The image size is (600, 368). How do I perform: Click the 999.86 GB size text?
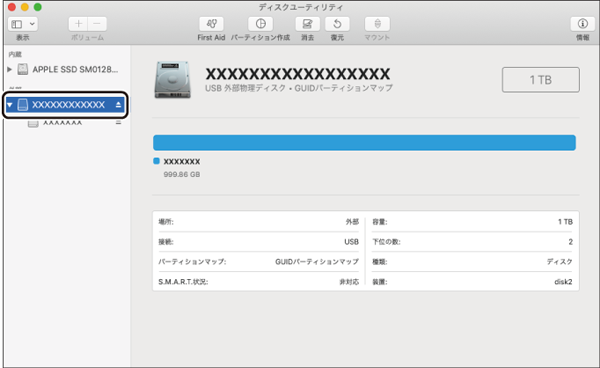tap(182, 174)
